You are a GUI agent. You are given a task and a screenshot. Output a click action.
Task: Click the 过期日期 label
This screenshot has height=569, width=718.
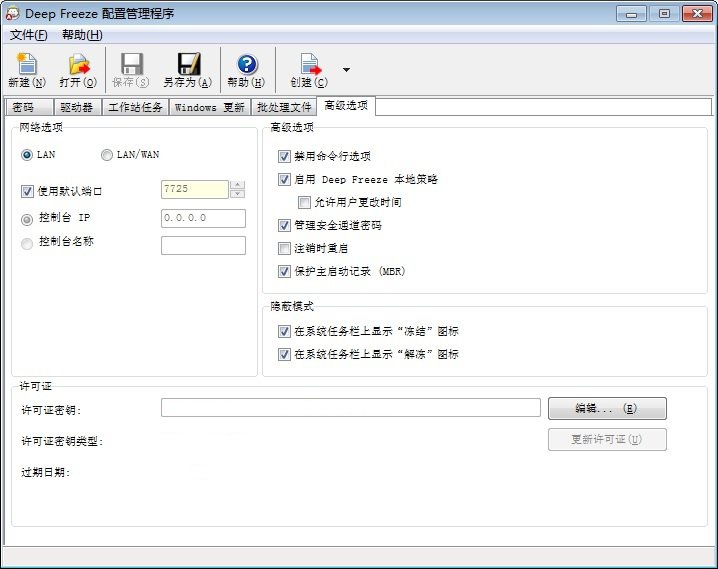45,472
